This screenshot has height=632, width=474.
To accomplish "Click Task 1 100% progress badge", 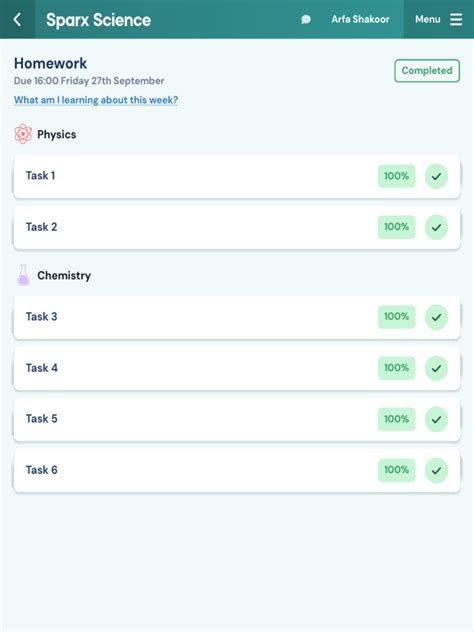I will pyautogui.click(x=397, y=176).
